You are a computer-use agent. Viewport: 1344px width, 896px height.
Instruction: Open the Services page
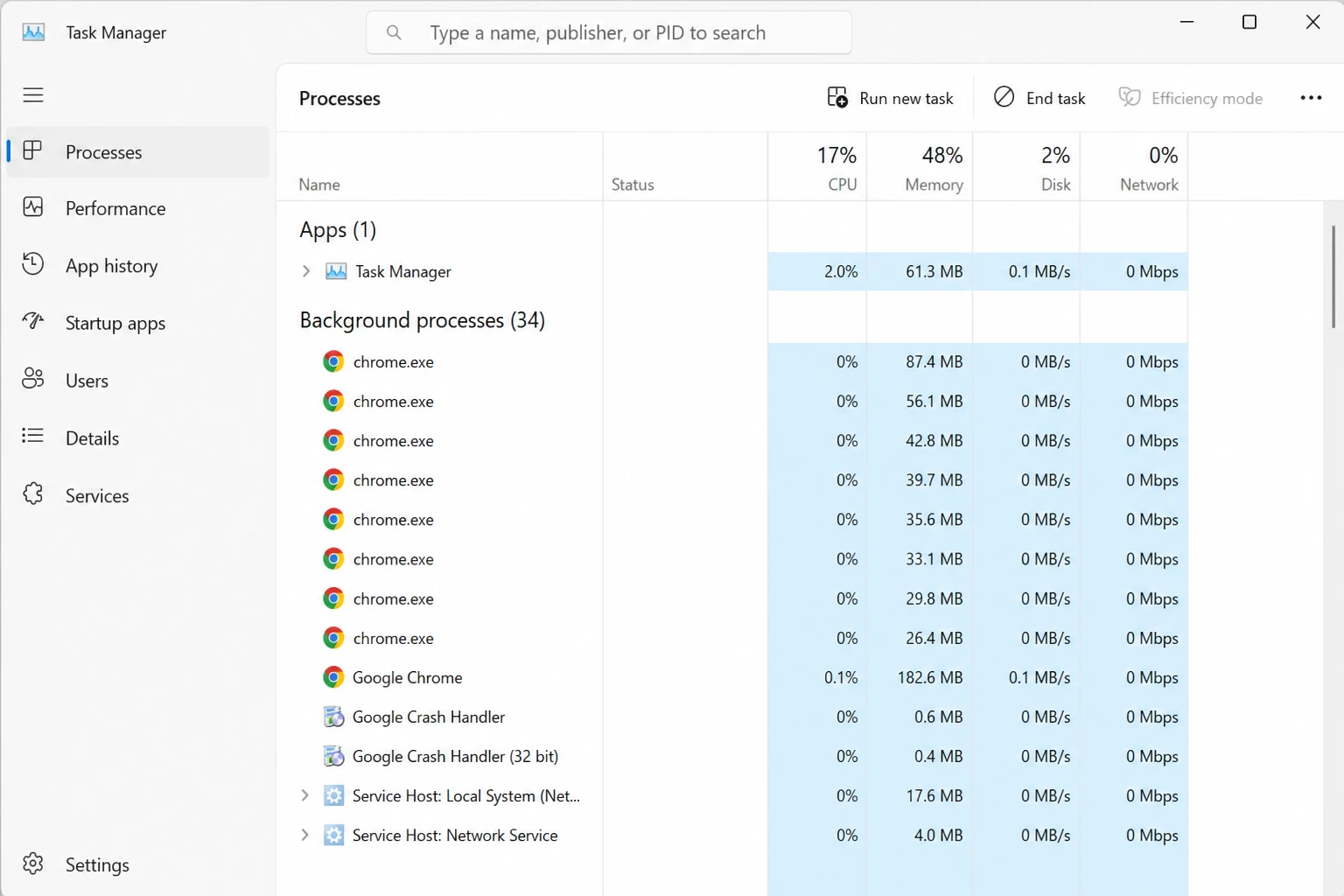coord(138,495)
